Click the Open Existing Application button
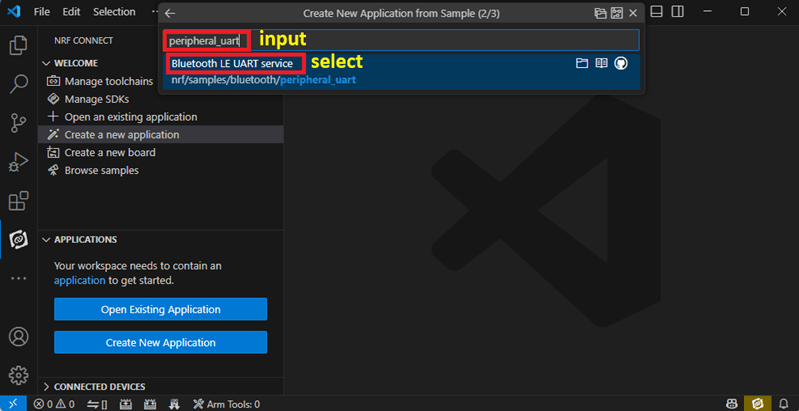The width and height of the screenshot is (799, 411). (x=160, y=310)
